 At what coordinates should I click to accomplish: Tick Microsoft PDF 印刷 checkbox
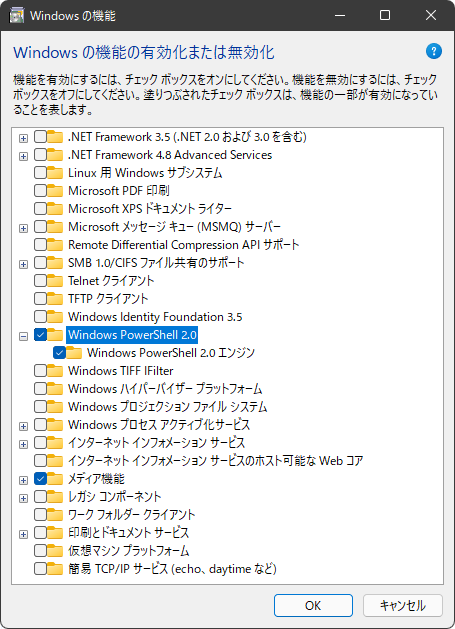(x=40, y=191)
